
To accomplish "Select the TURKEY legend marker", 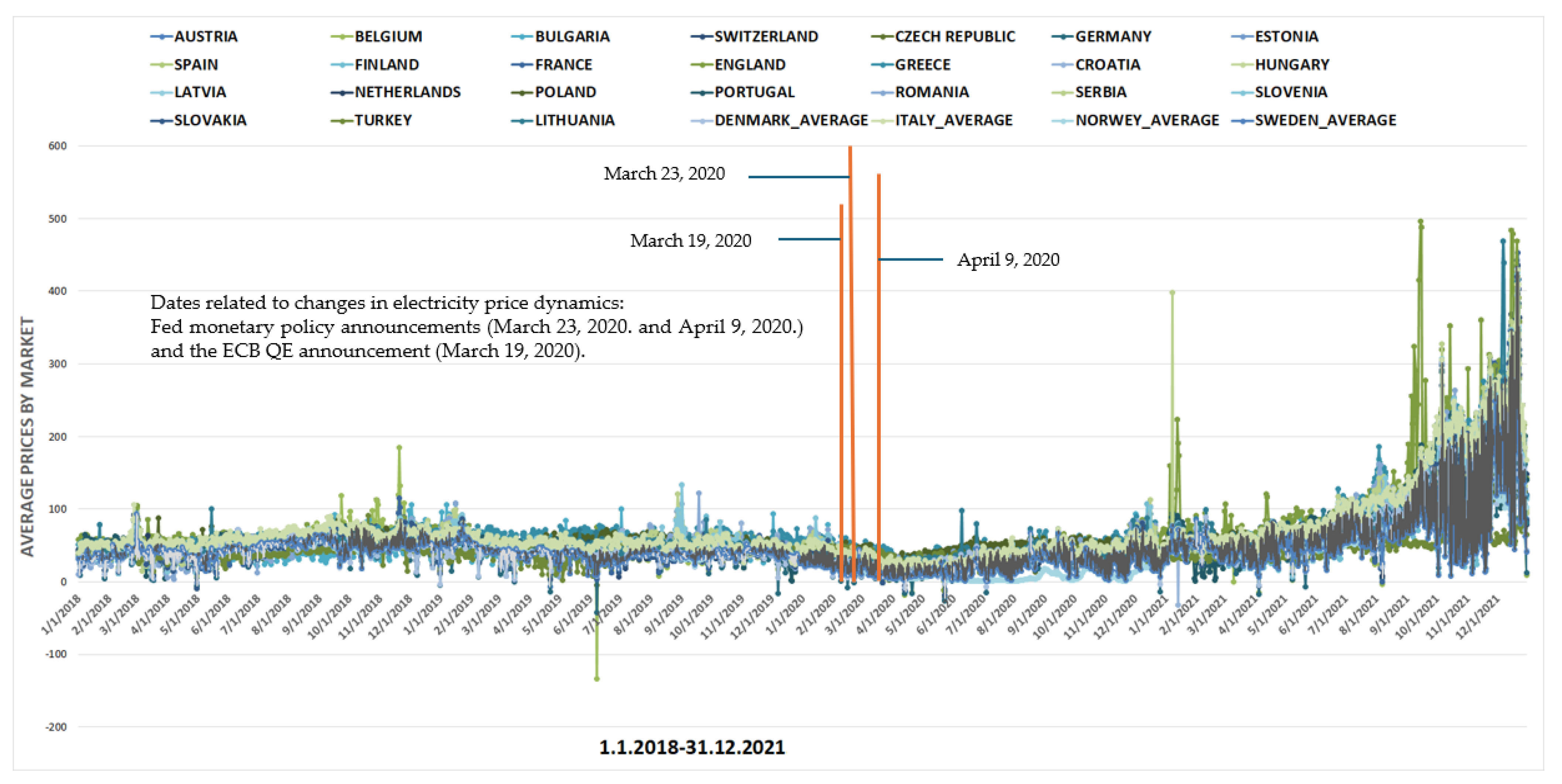I will pos(342,121).
